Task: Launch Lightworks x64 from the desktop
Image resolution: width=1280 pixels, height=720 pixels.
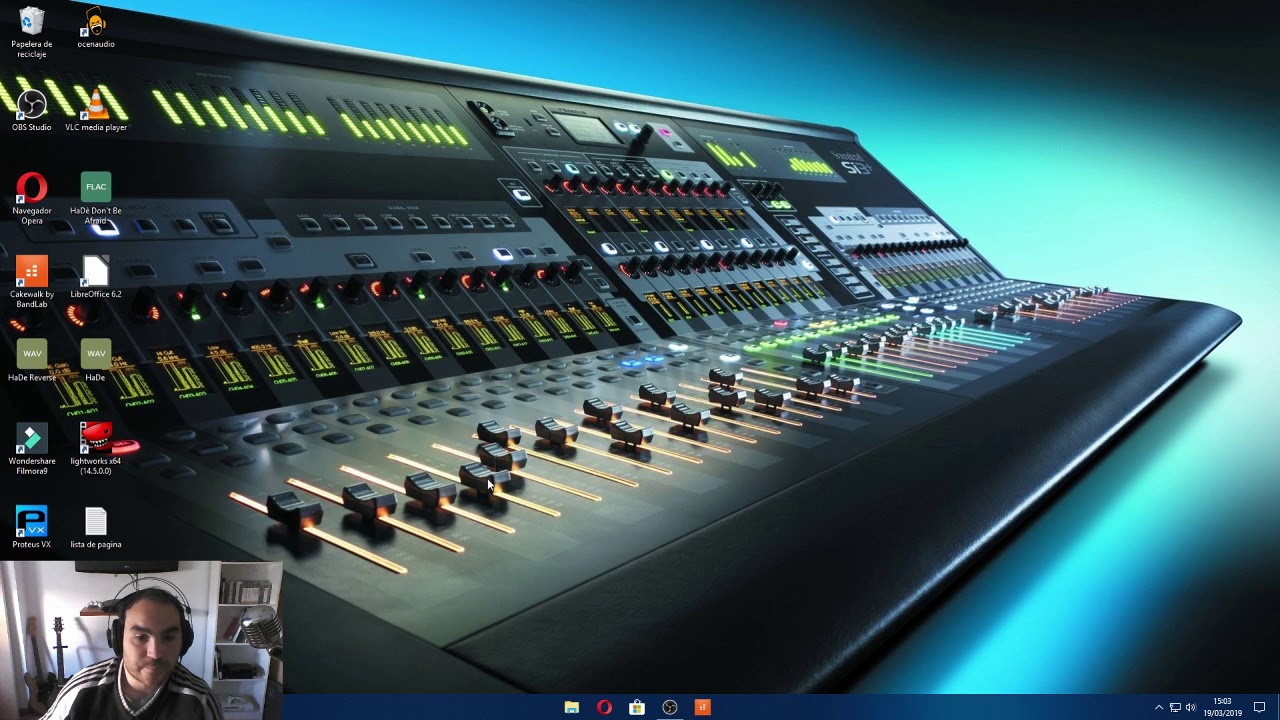Action: (x=96, y=449)
